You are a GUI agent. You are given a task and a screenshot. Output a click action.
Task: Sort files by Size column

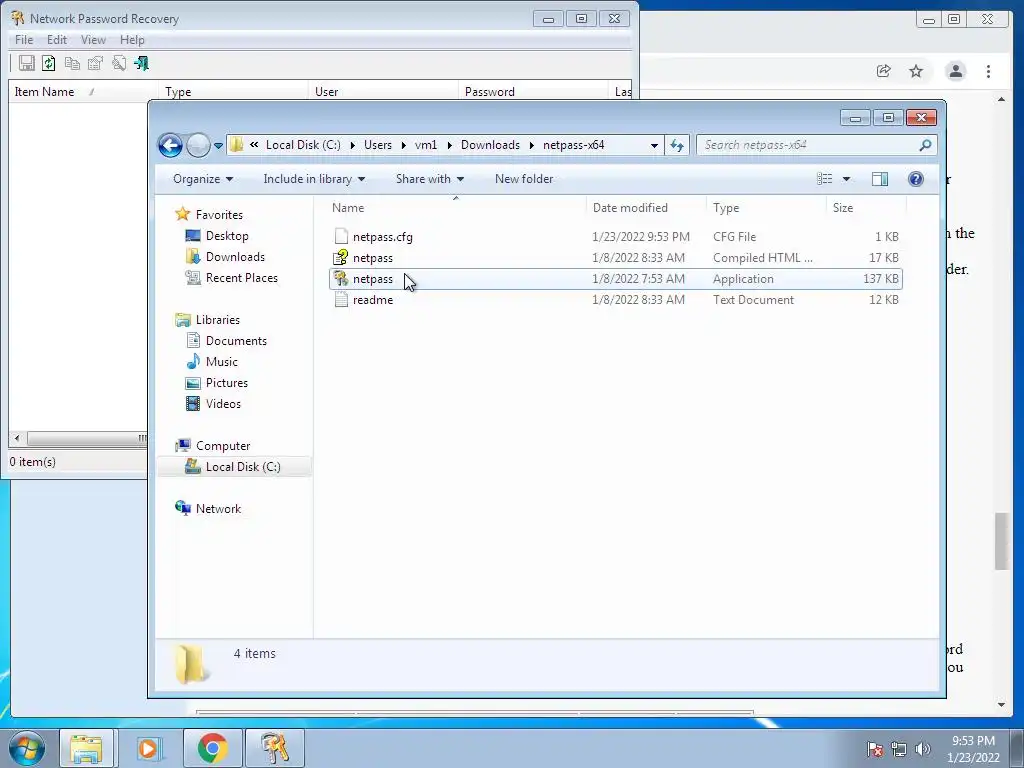(x=866, y=208)
